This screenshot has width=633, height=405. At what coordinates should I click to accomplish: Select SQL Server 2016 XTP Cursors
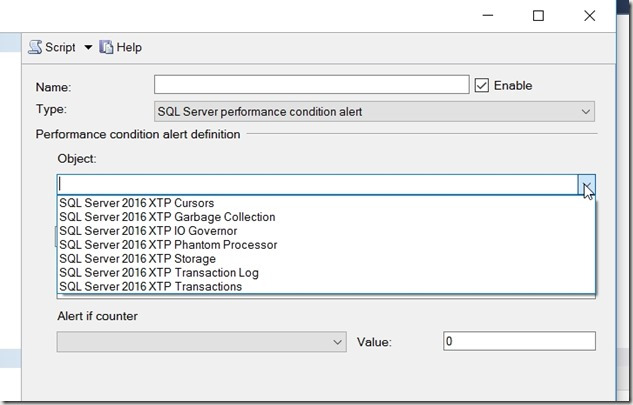tap(137, 203)
